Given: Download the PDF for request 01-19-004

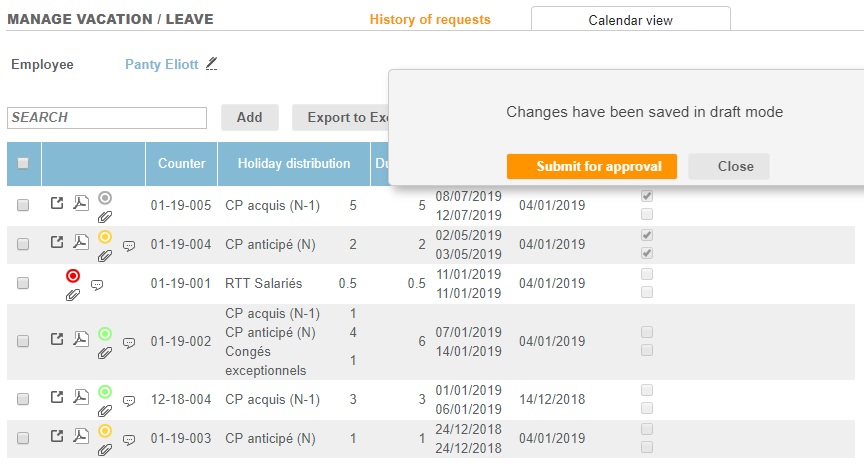Looking at the screenshot, I should (x=82, y=241).
